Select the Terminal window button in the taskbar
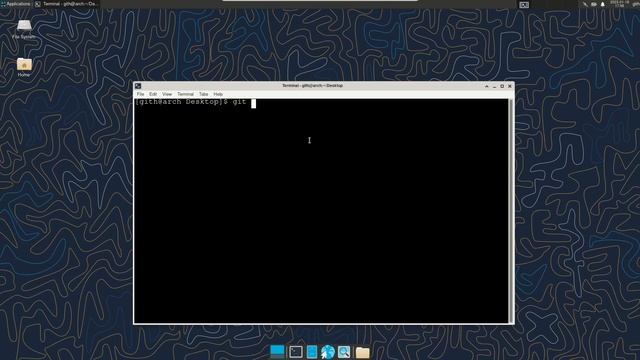The image size is (640, 360). (66, 4)
